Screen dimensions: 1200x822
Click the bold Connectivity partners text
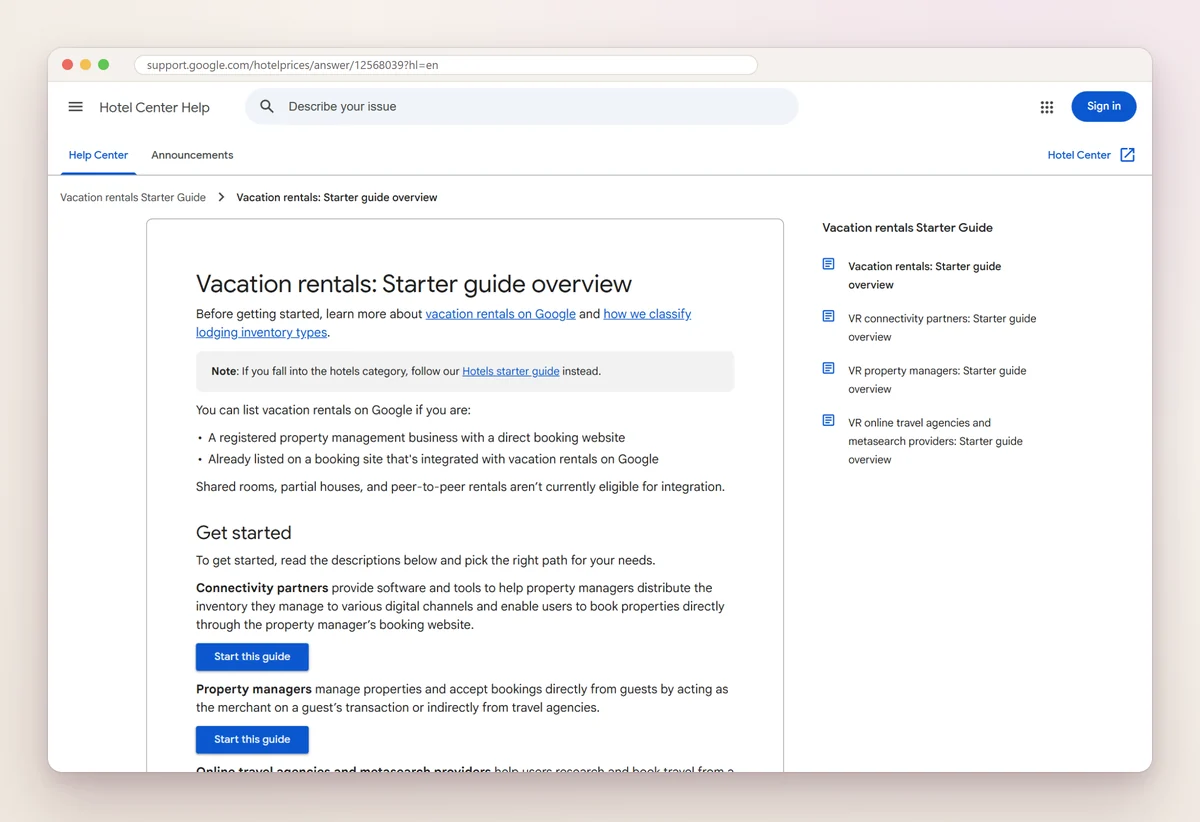pyautogui.click(x=262, y=588)
